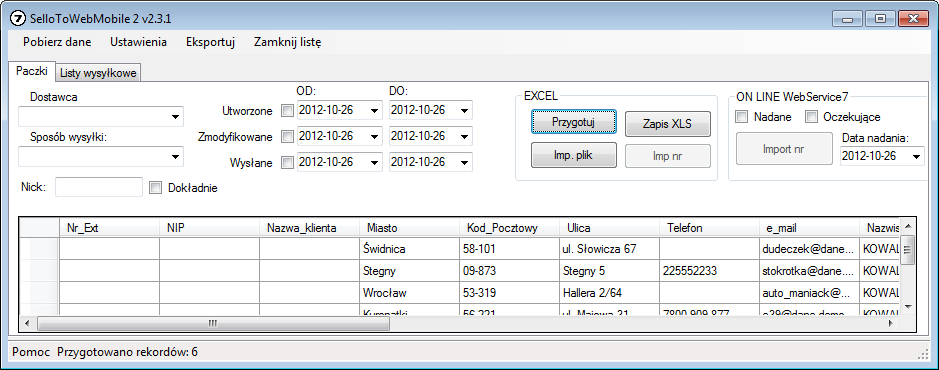Select the 58-101 postal code cell
Viewport: 939px width, 370px height.
pos(509,248)
